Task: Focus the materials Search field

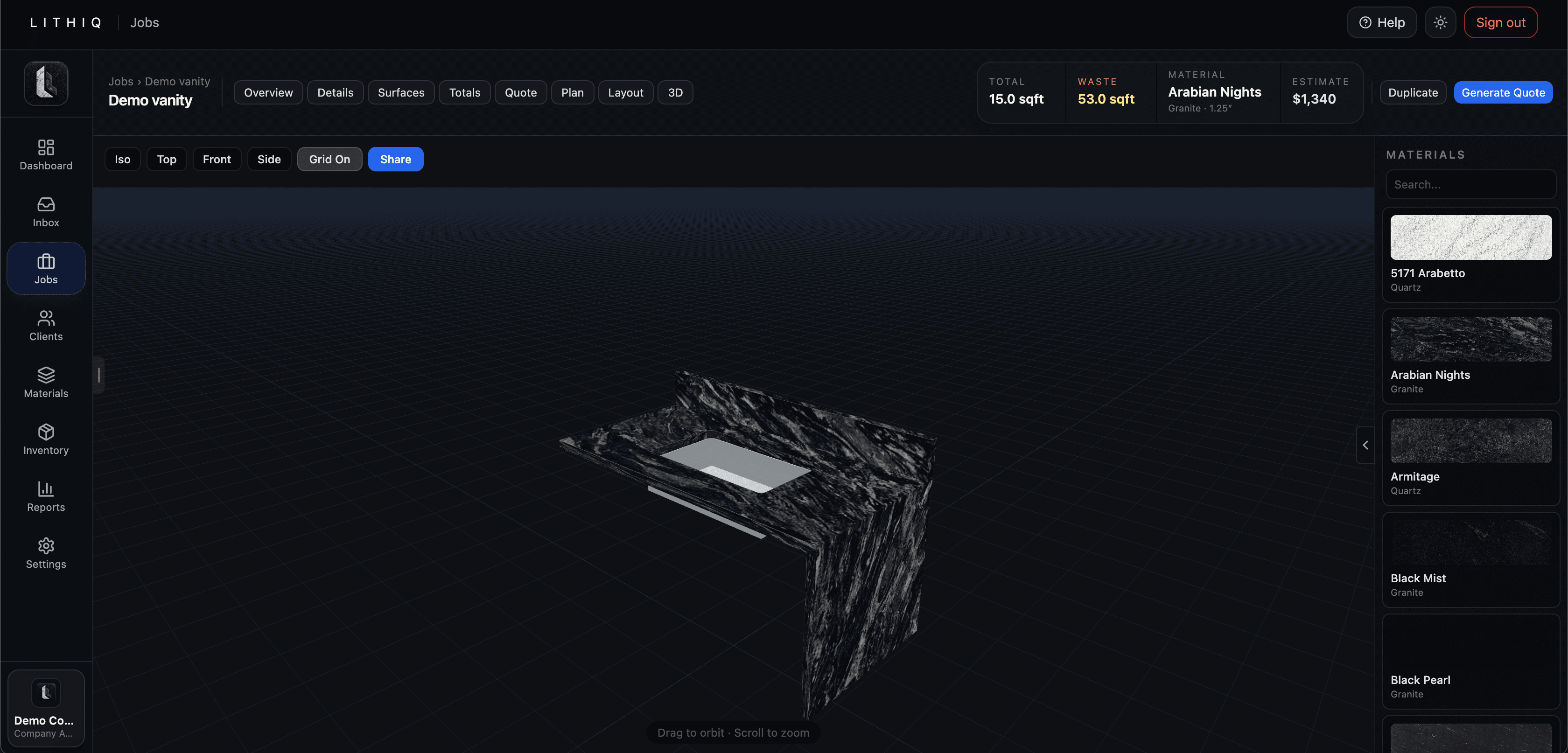Action: click(x=1470, y=184)
